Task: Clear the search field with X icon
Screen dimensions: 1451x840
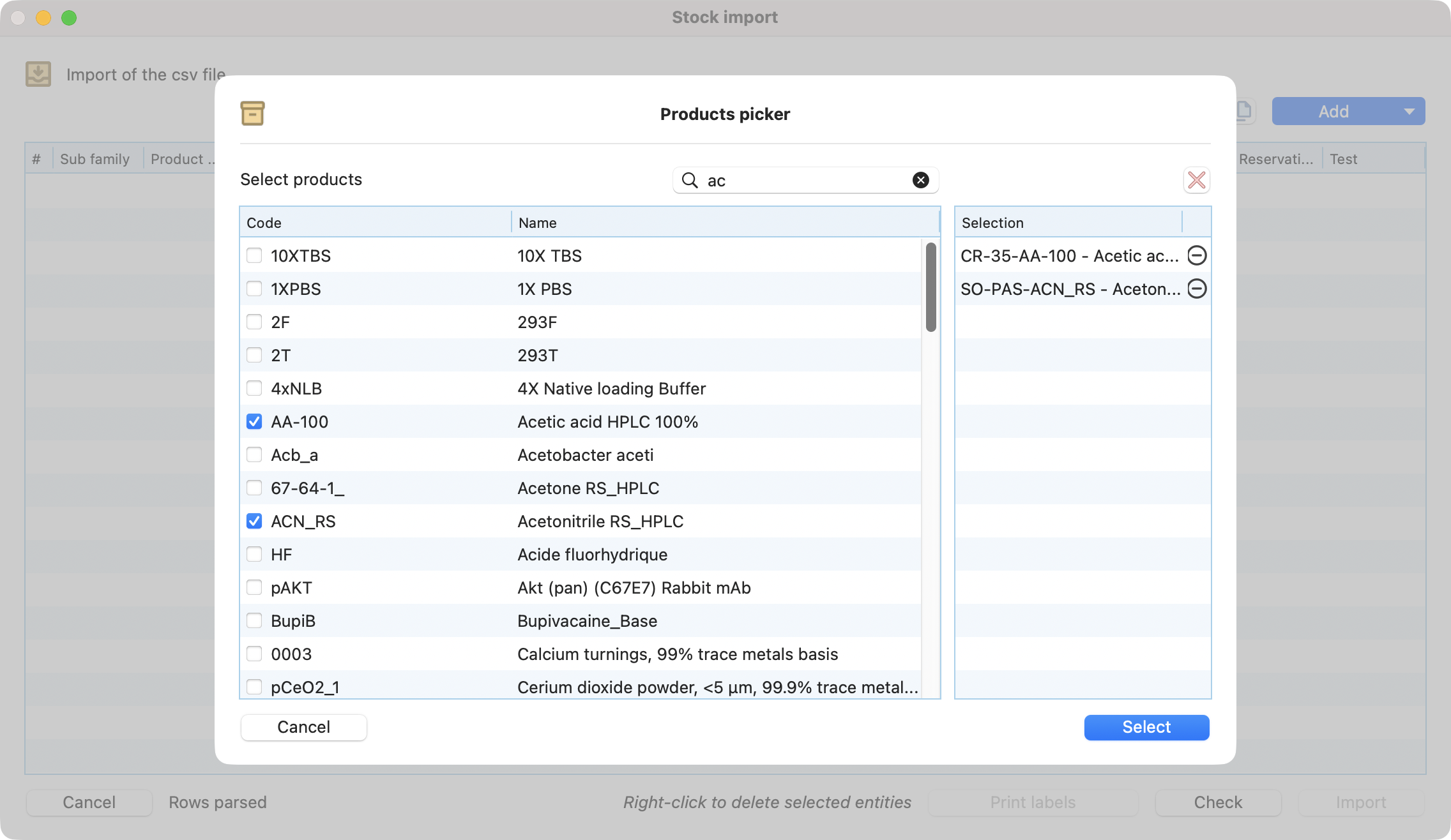Action: 920,180
